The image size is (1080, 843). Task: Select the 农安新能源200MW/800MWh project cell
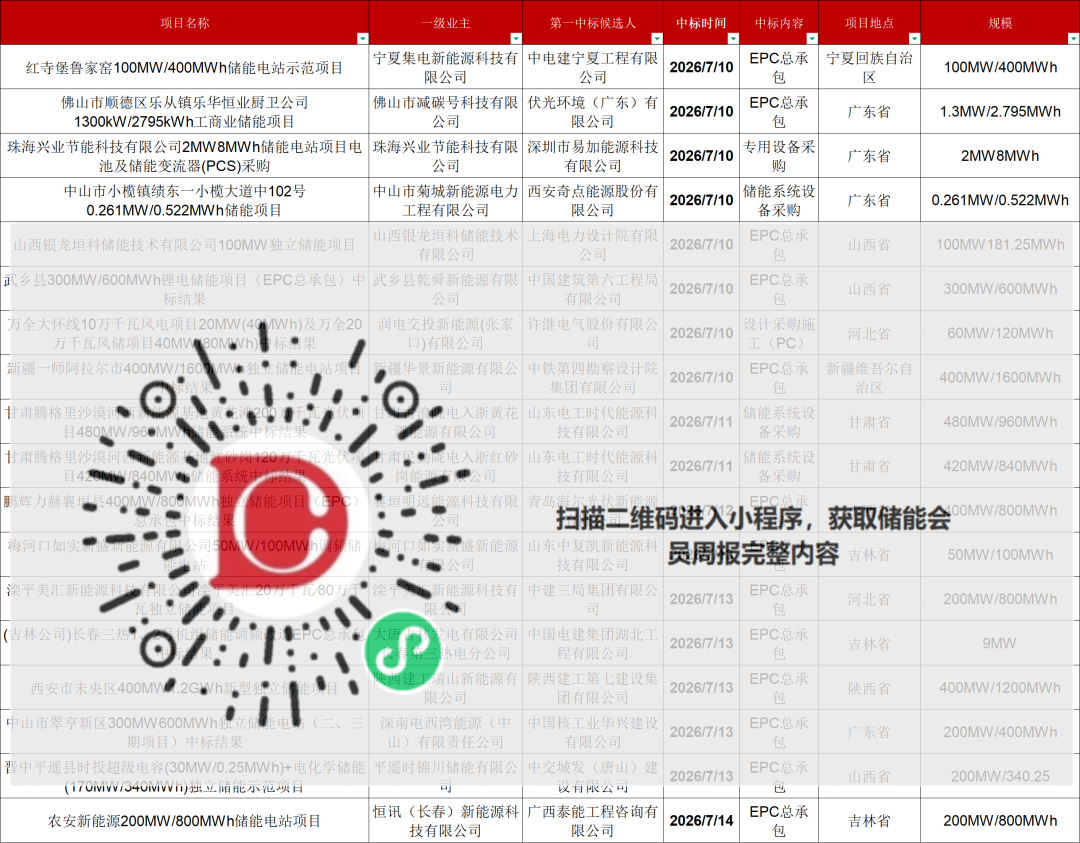tap(185, 821)
